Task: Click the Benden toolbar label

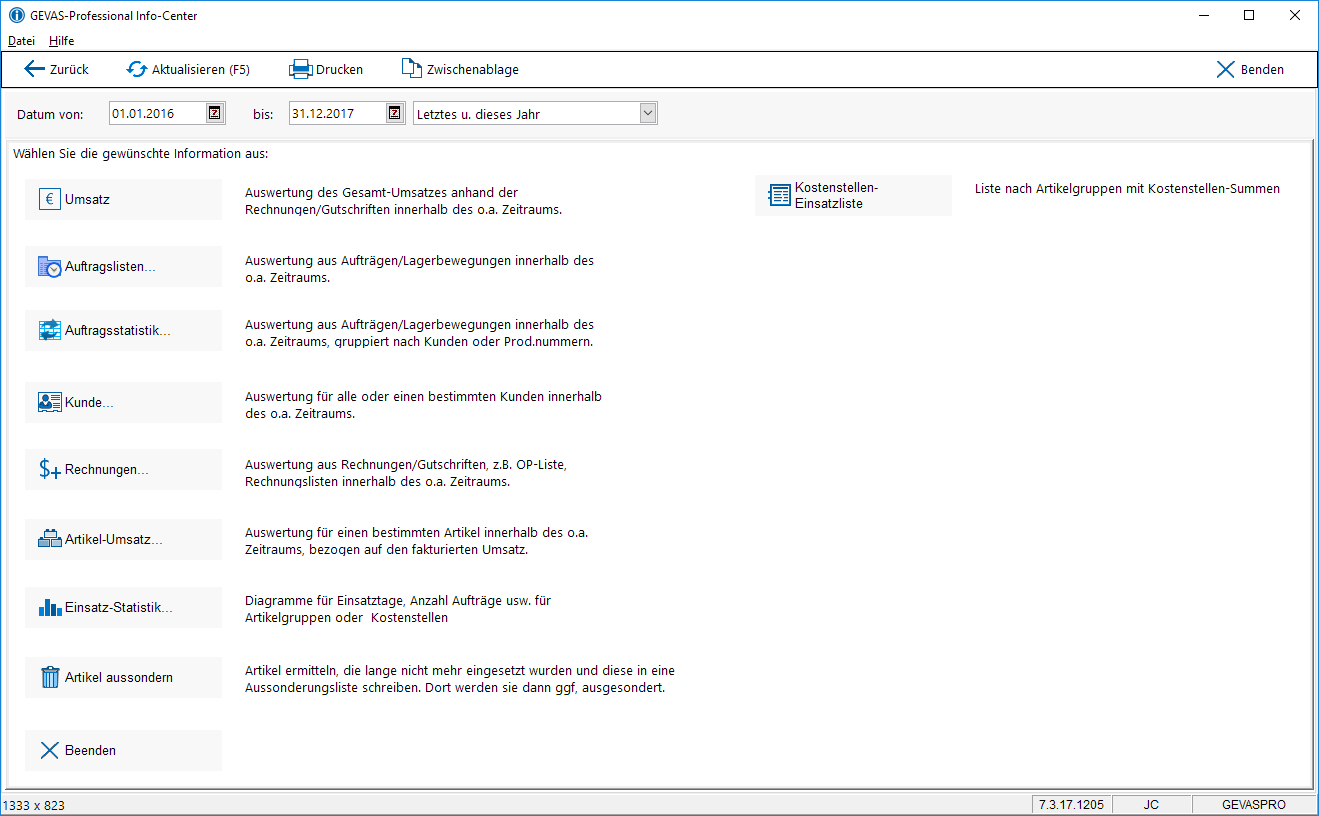Action: click(x=1262, y=69)
